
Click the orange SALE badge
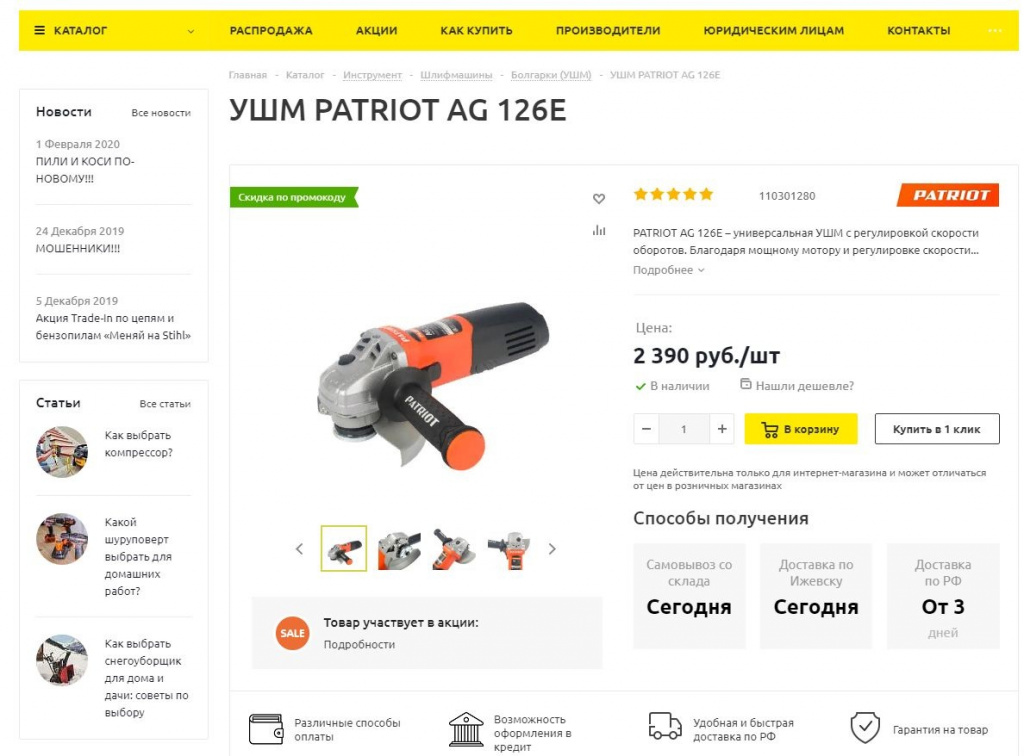292,633
